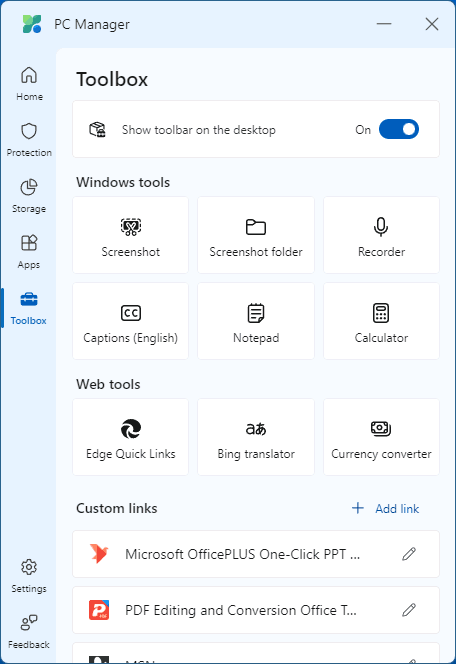The width and height of the screenshot is (456, 664).
Task: Open PDF Editing and Conversion Office link
Action: (256, 610)
